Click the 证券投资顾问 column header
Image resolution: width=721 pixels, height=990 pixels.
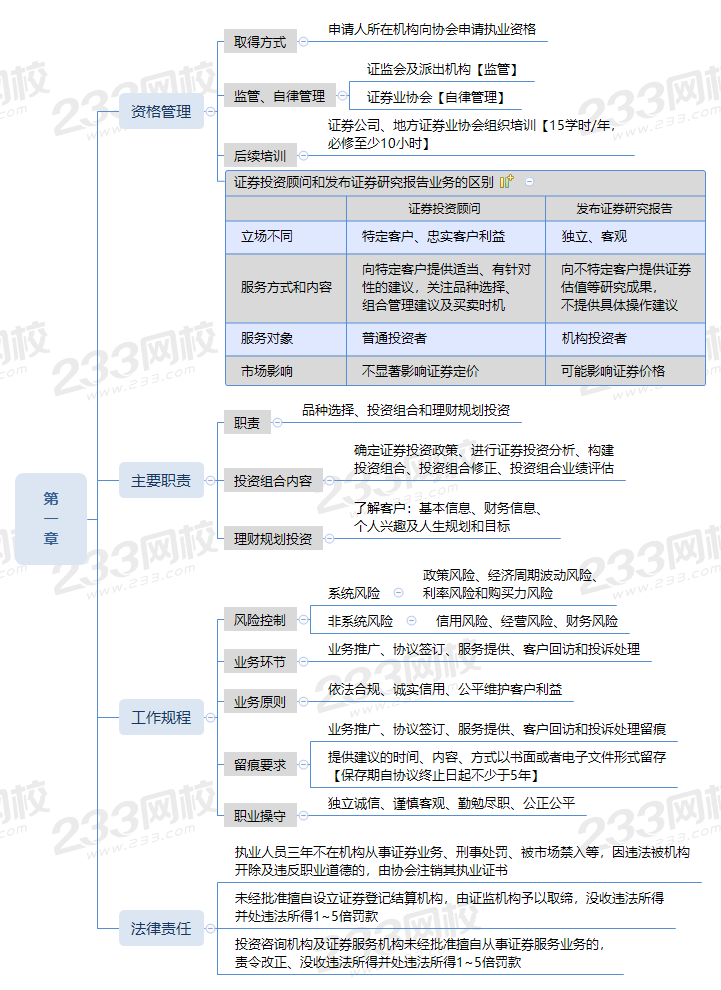446,208
